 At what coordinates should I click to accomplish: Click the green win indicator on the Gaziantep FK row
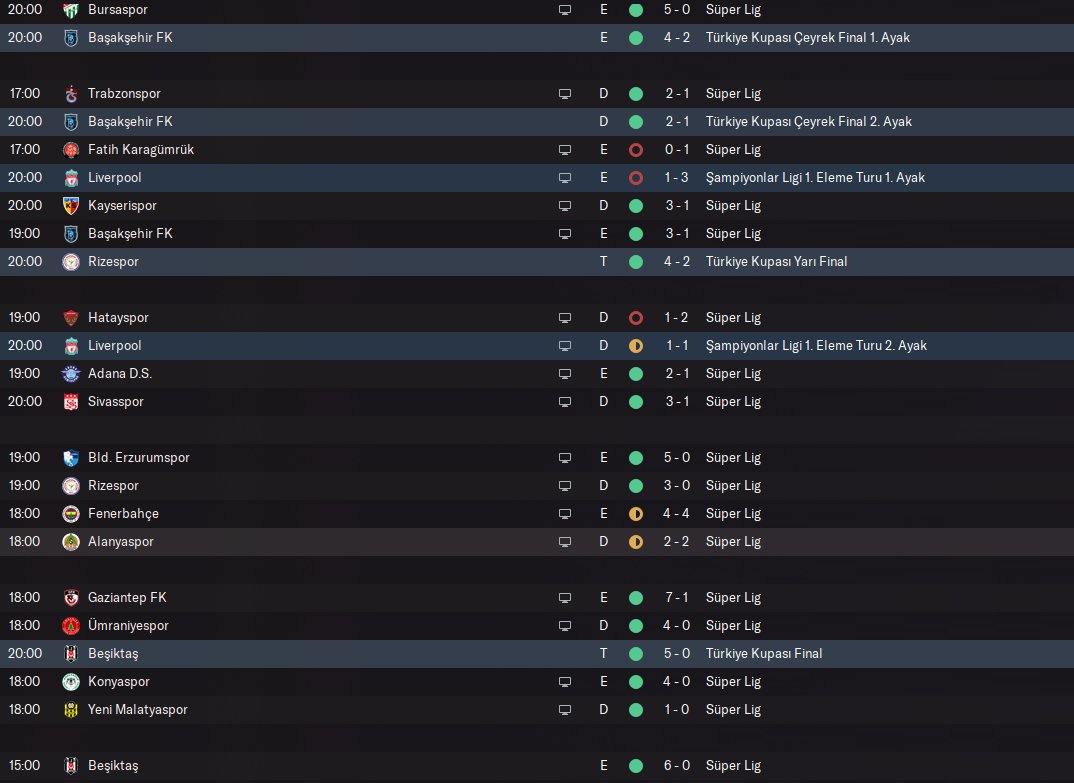(x=635, y=598)
